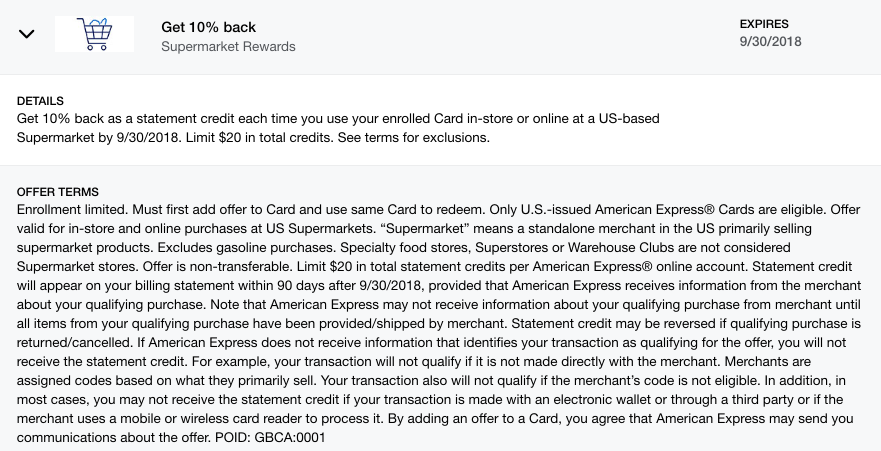Viewport: 881px width, 451px height.
Task: Select the "Supermarket Rewards" subtitle
Action: 228,46
